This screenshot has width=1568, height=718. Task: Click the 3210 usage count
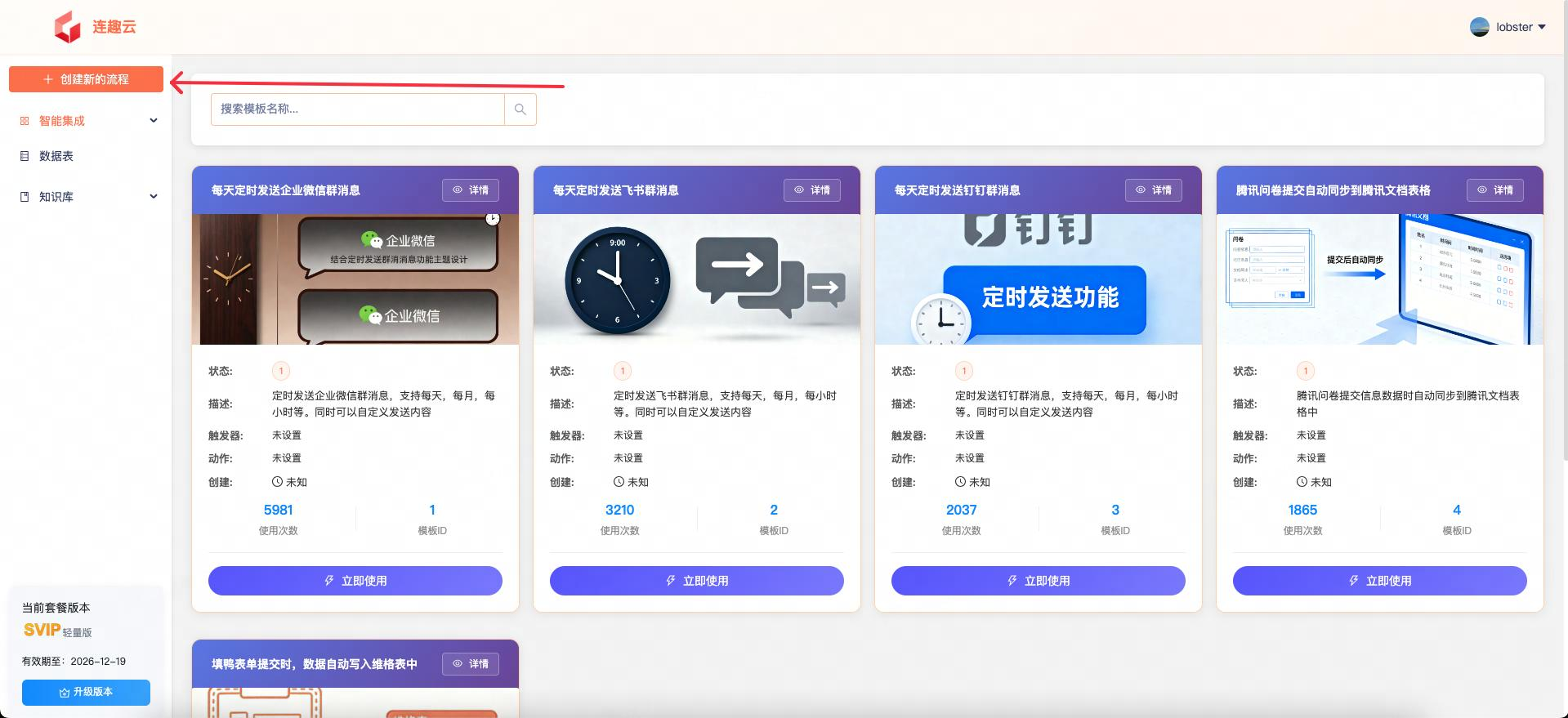pyautogui.click(x=619, y=510)
